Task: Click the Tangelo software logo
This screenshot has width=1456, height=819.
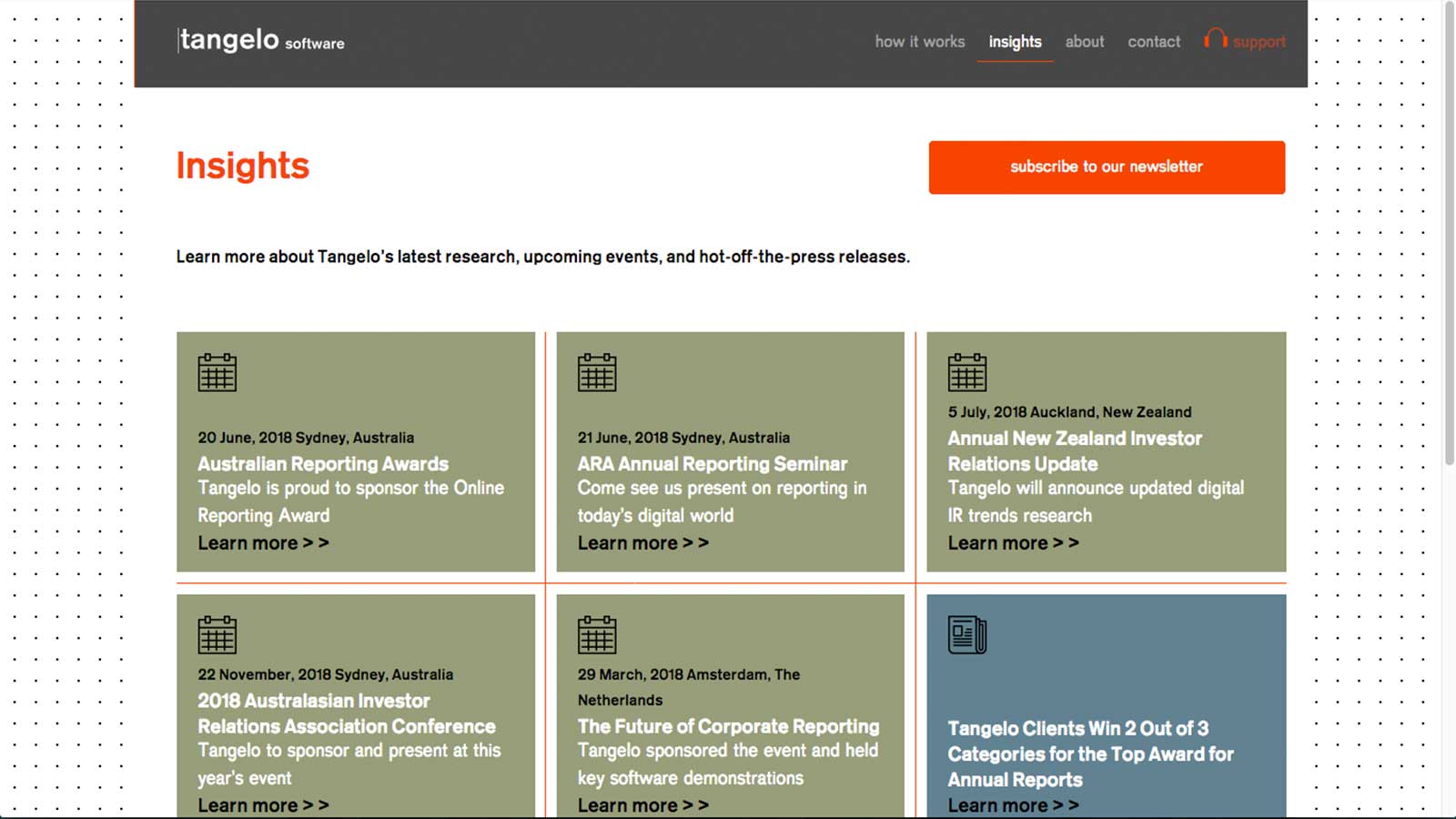Action: 261,41
